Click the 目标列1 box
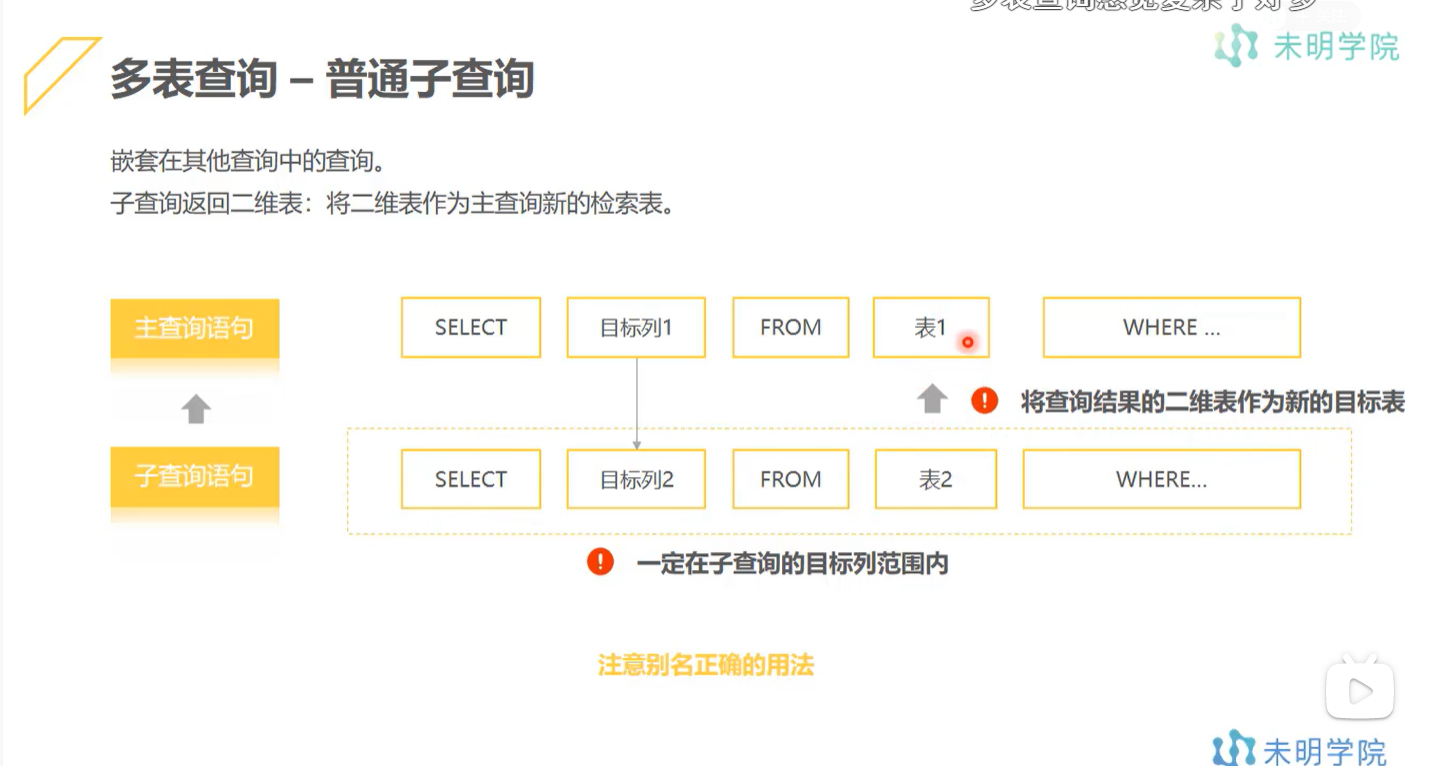Viewport: 1434px width, 766px height. coord(636,327)
